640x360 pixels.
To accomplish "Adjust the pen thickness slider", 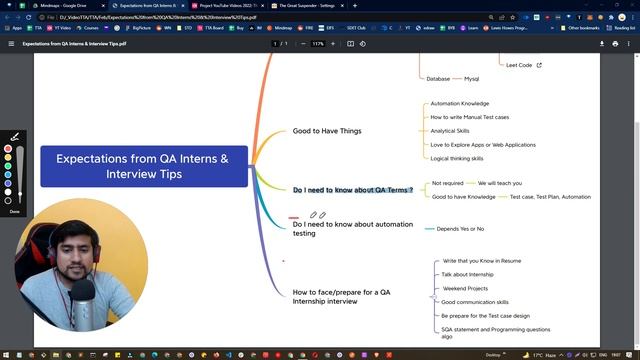I will (x=20, y=175).
